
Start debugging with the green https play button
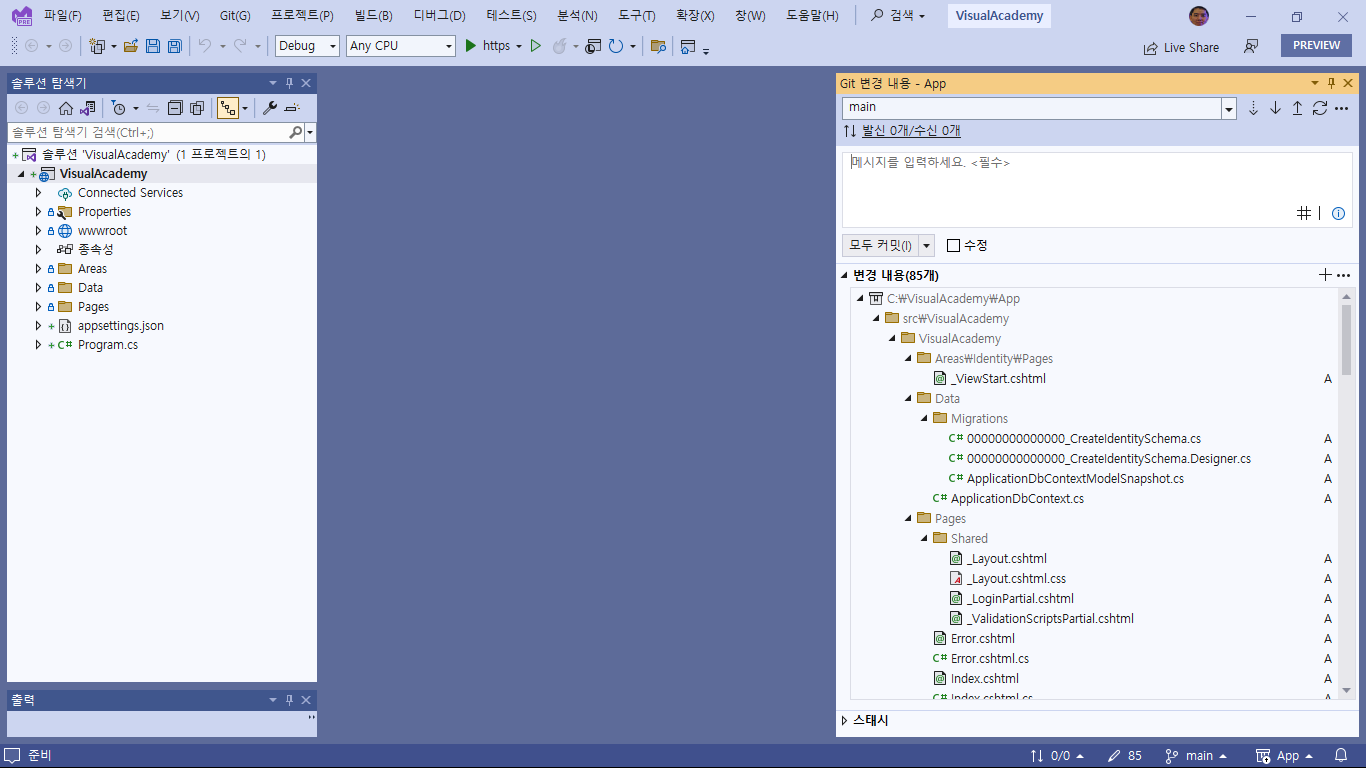[471, 46]
